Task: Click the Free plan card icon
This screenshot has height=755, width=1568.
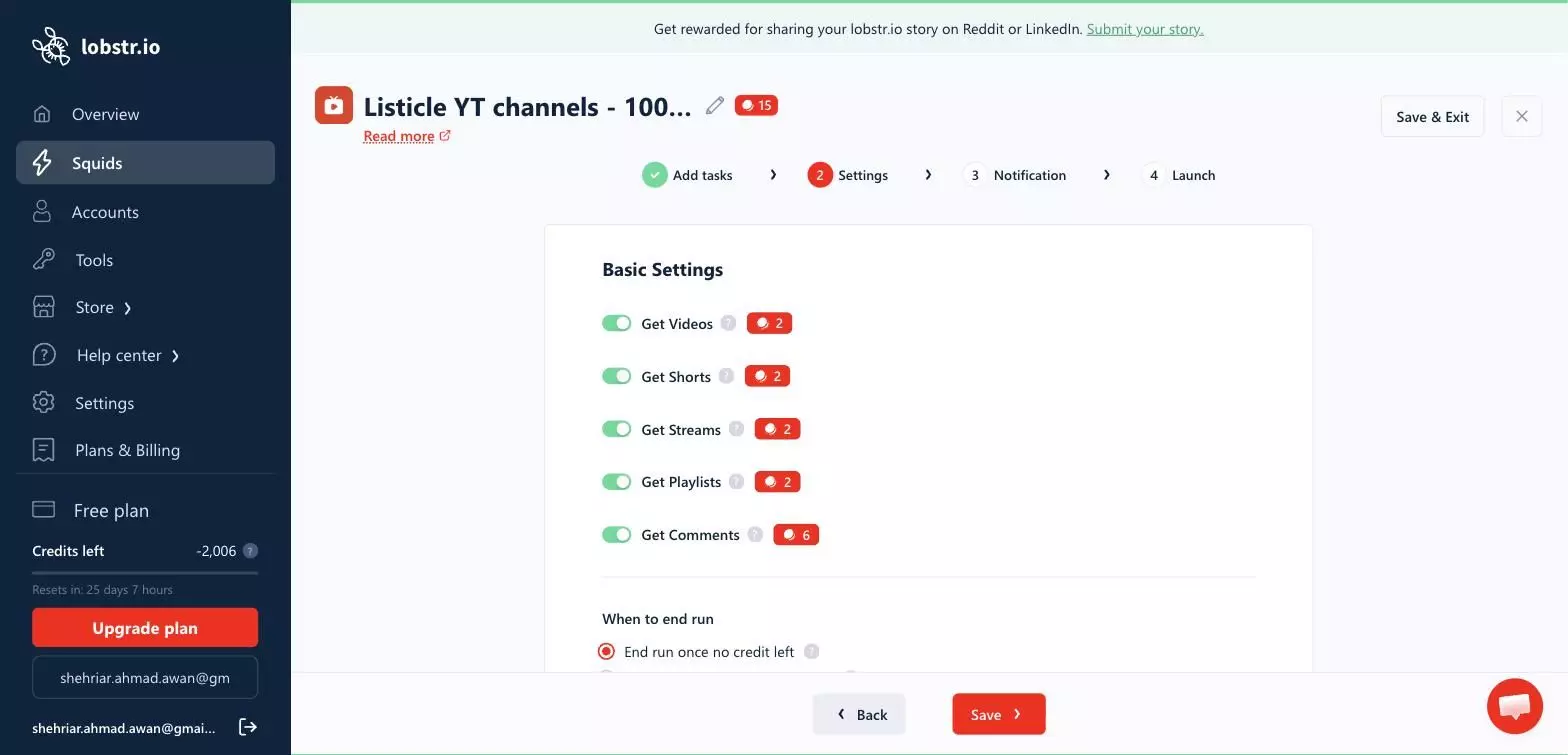Action: [x=43, y=510]
